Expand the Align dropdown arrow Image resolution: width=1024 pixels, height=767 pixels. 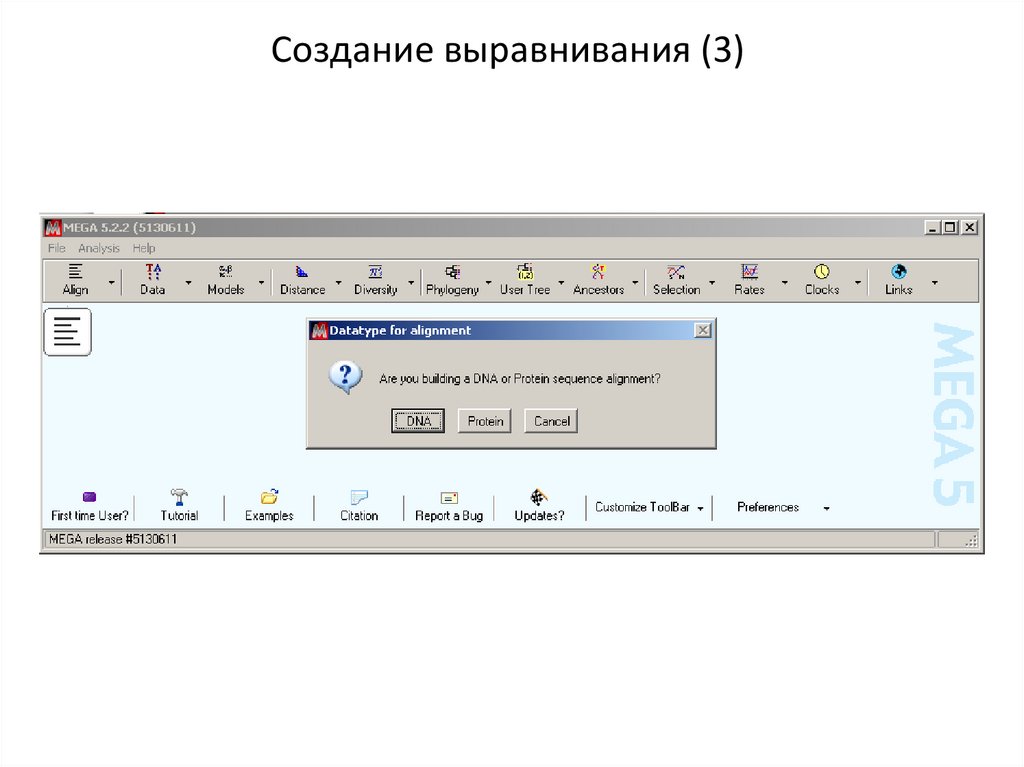tap(112, 283)
